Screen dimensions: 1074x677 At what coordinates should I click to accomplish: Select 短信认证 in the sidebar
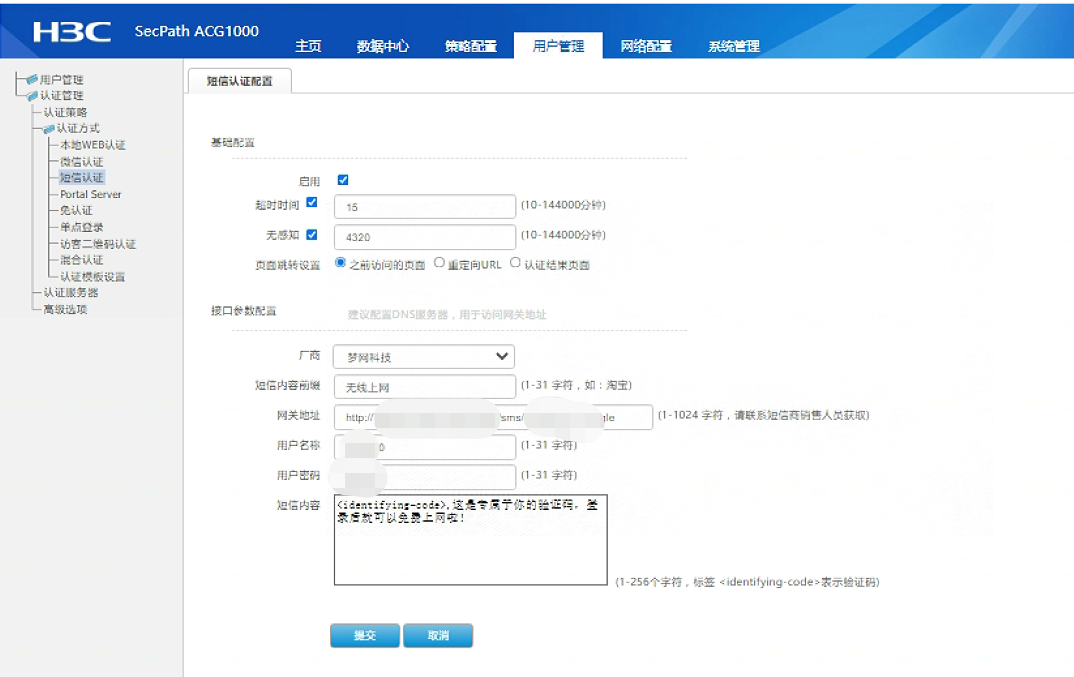pos(82,177)
